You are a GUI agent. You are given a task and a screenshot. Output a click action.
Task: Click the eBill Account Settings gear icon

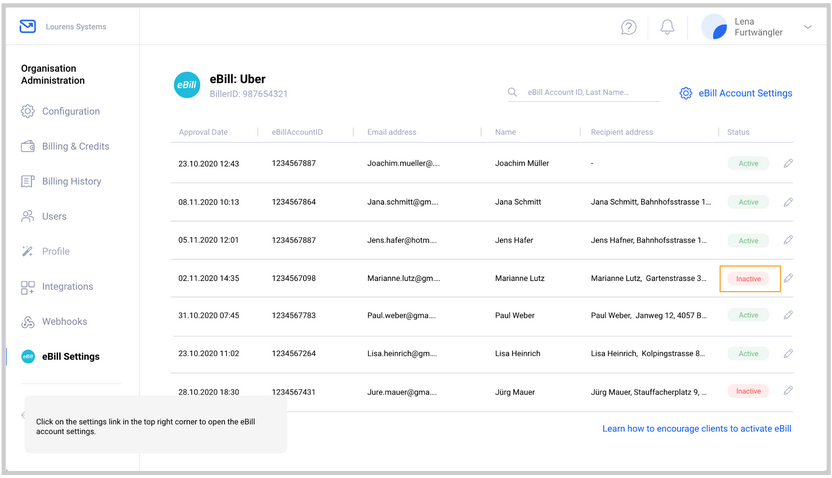pyautogui.click(x=686, y=93)
